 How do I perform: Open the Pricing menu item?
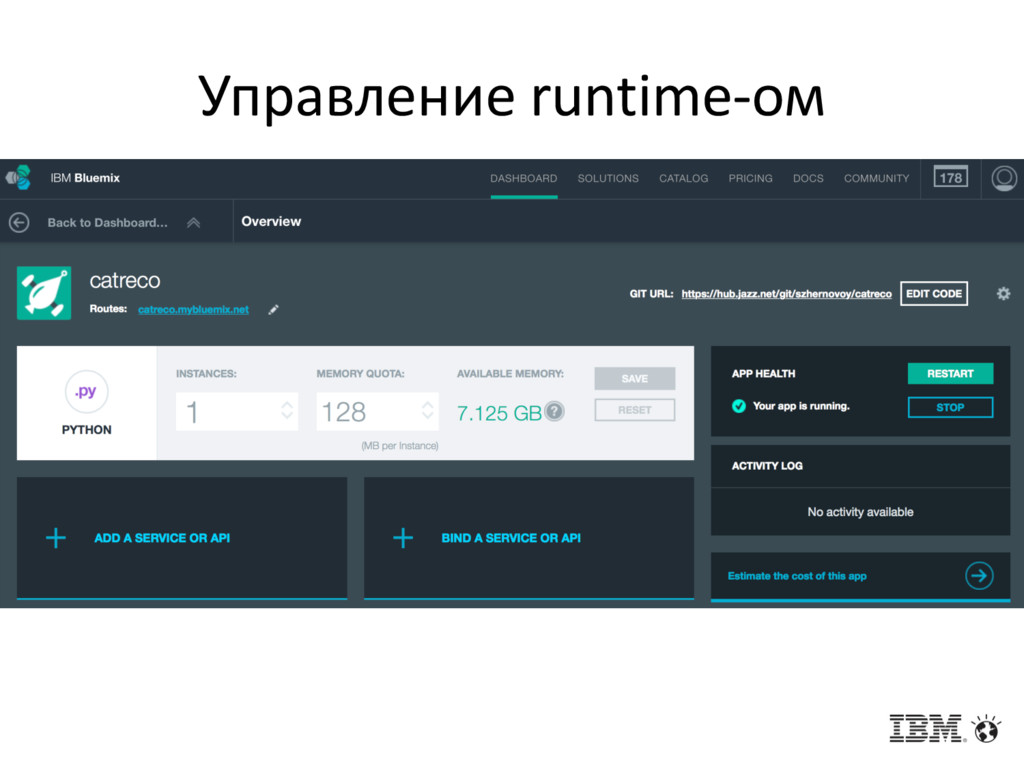click(750, 178)
